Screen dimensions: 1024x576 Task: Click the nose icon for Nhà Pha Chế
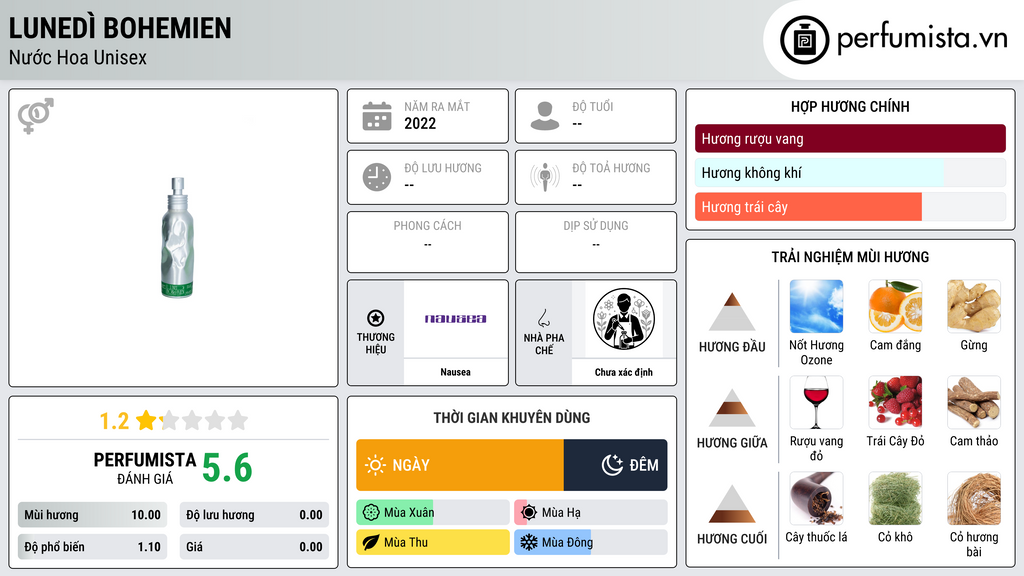[543, 318]
